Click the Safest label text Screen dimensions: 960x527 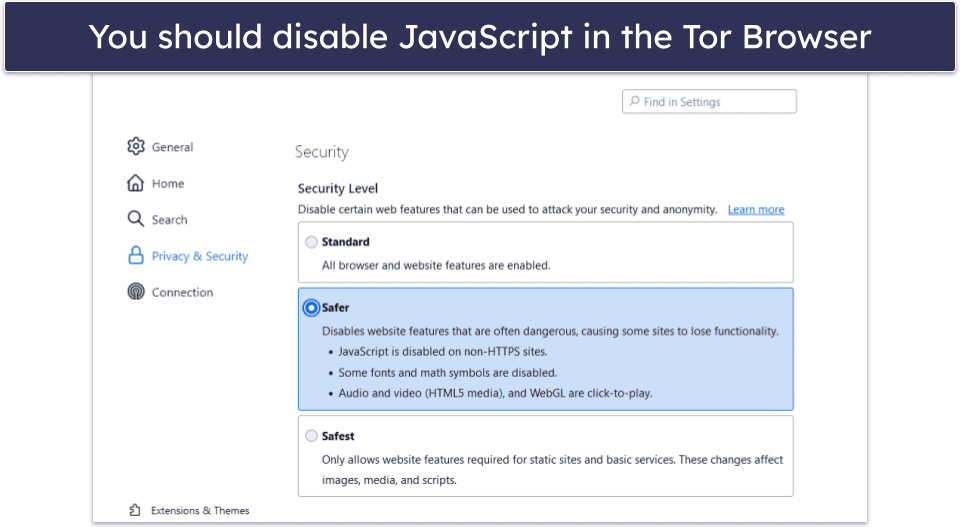338,436
